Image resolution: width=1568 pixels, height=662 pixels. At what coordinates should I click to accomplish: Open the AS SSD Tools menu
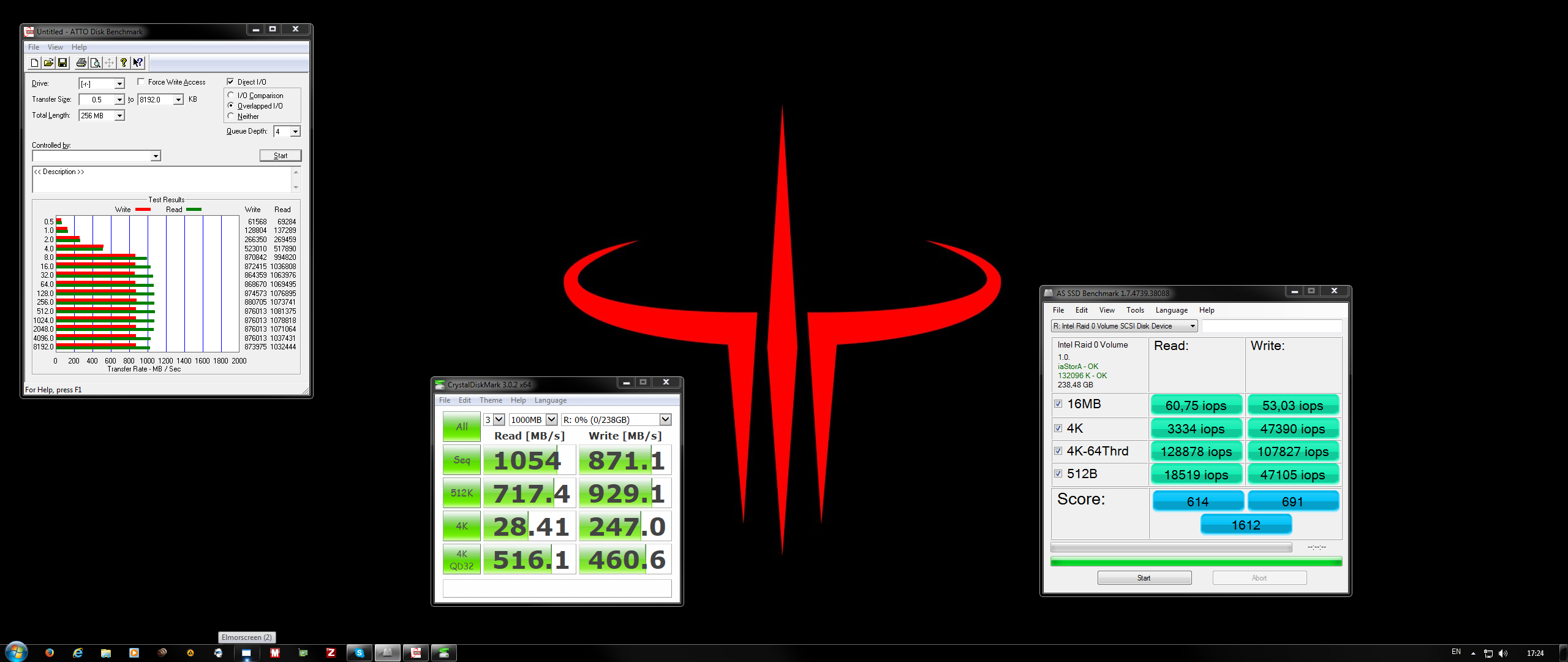(x=1135, y=310)
